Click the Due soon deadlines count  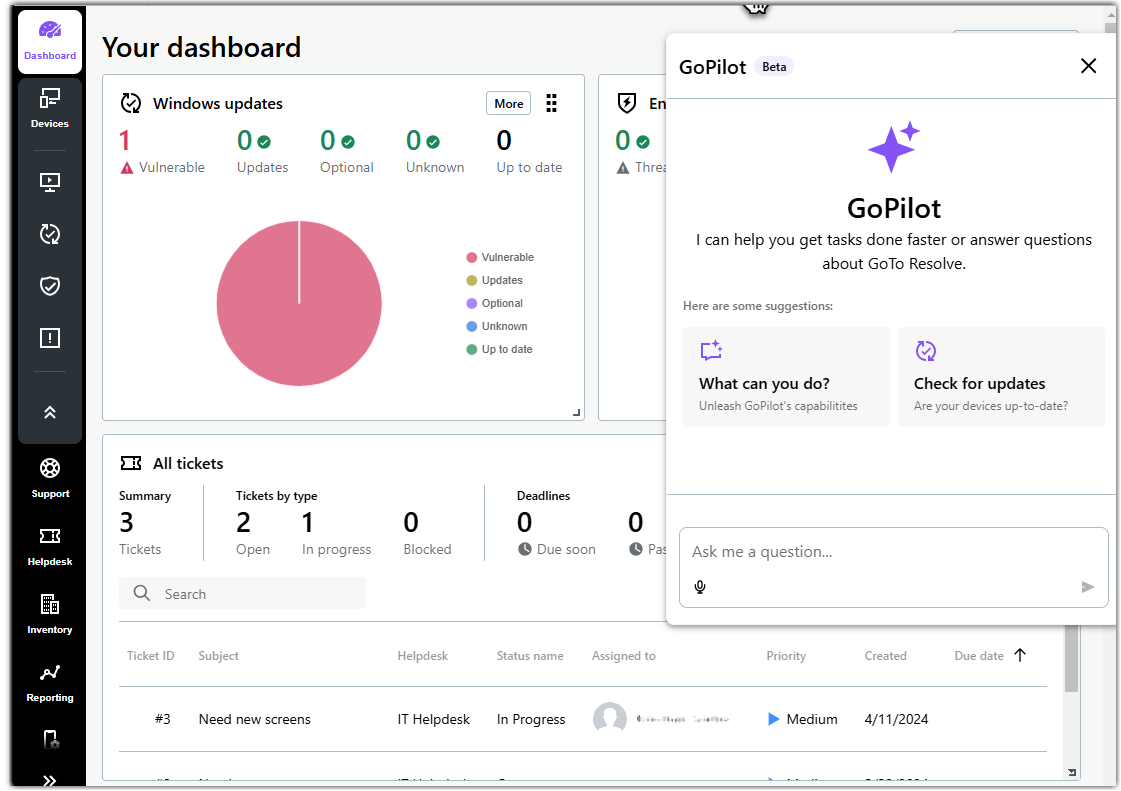click(525, 523)
